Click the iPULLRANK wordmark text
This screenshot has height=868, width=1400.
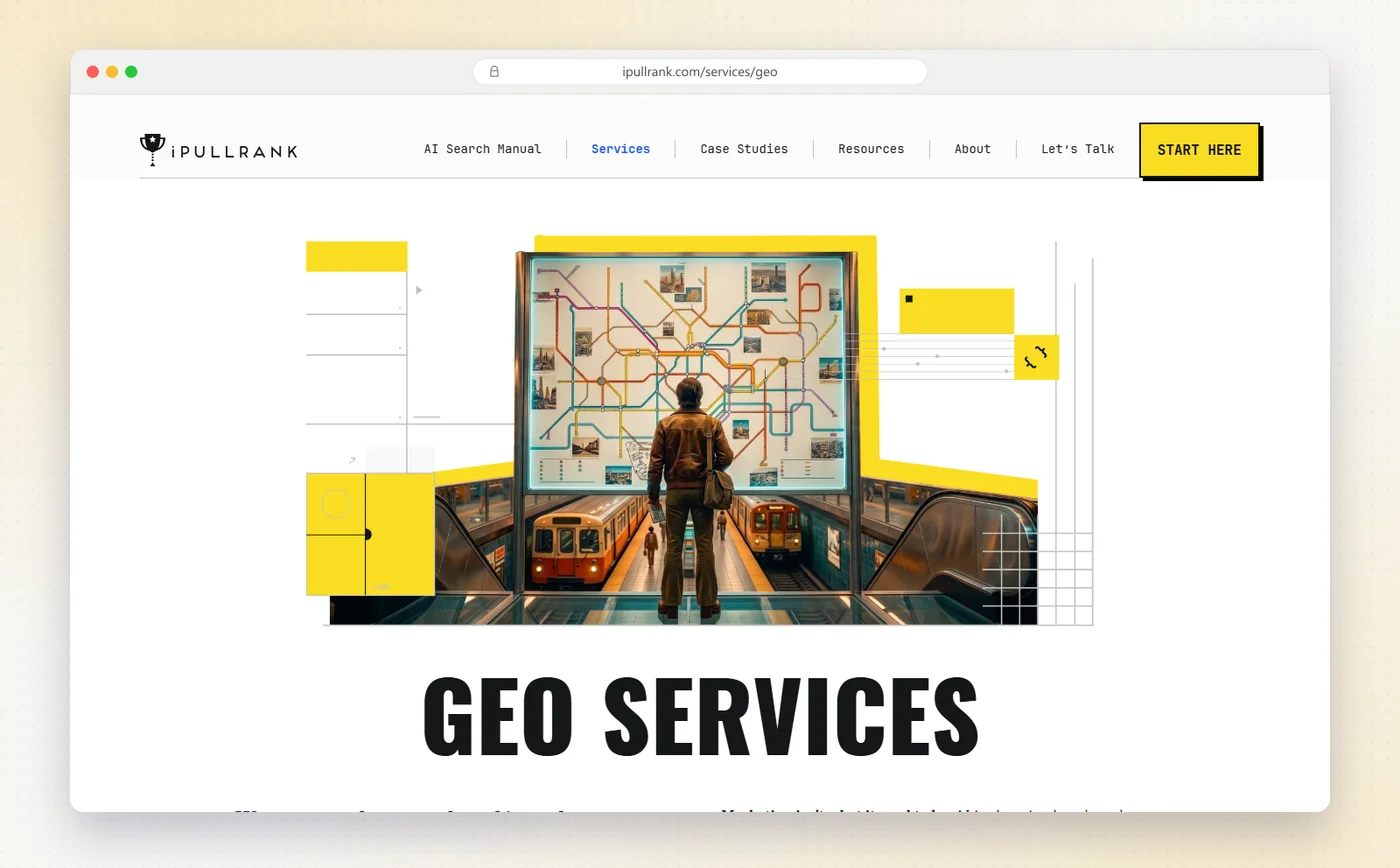234,152
